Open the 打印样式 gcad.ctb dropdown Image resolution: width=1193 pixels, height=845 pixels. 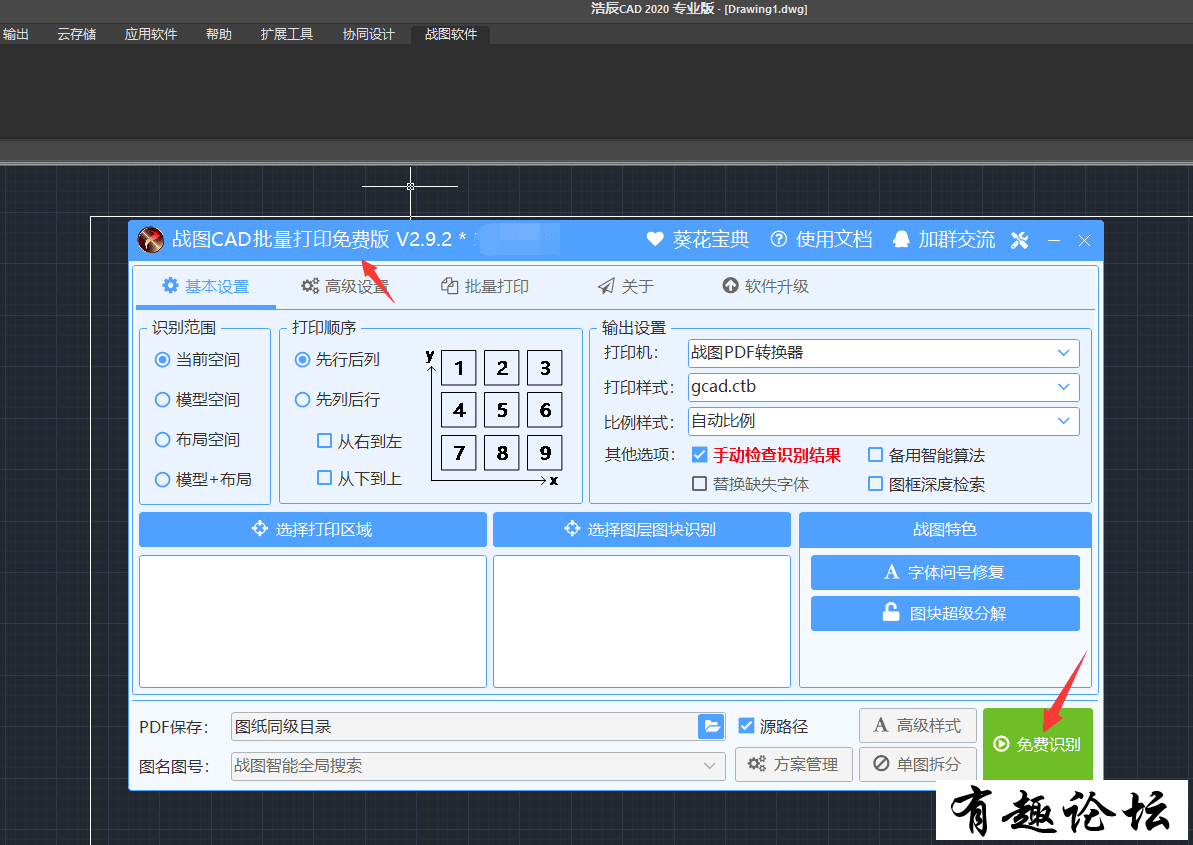[x=883, y=387]
